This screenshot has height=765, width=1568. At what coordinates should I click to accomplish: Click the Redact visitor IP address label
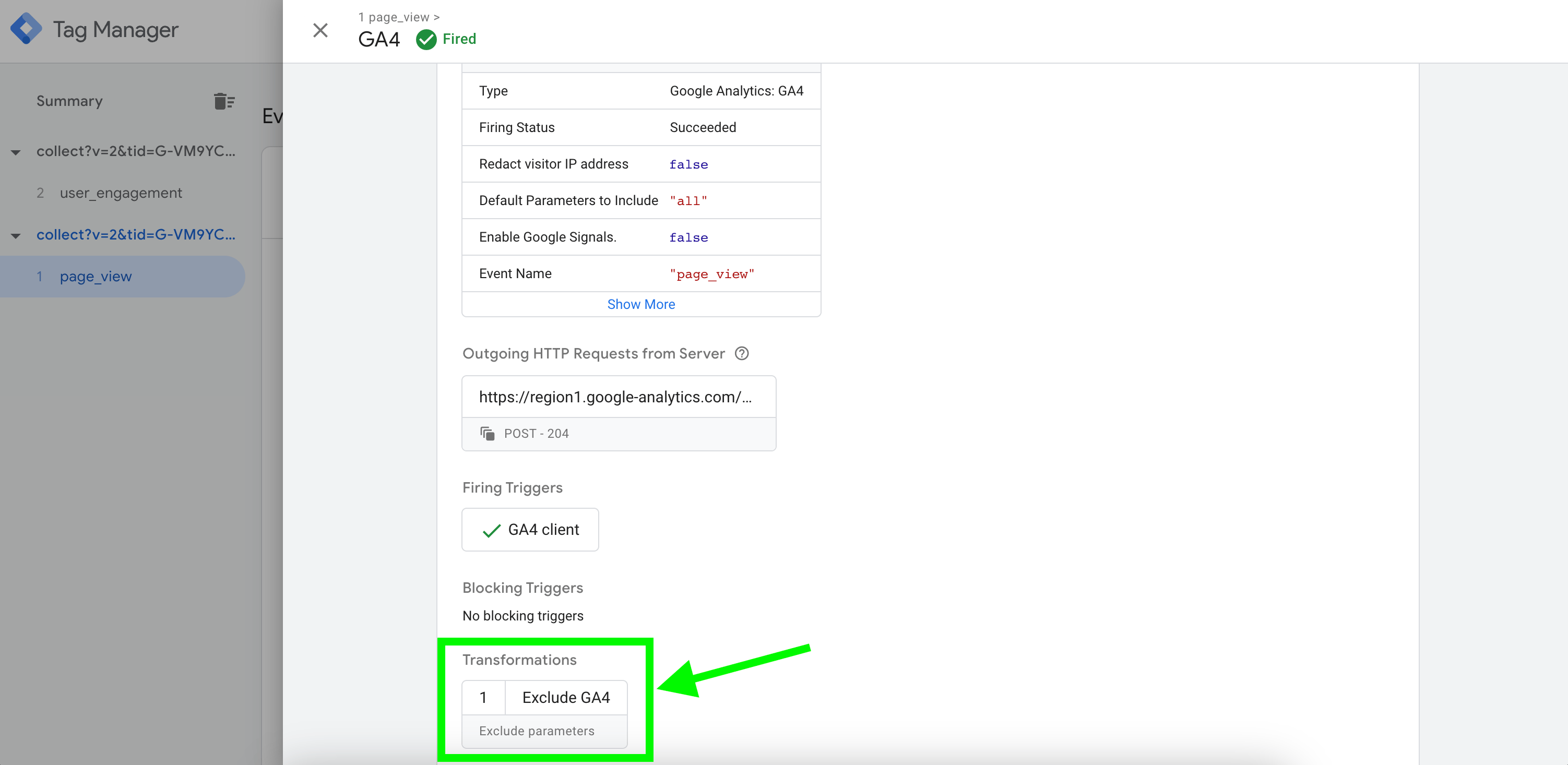point(553,164)
